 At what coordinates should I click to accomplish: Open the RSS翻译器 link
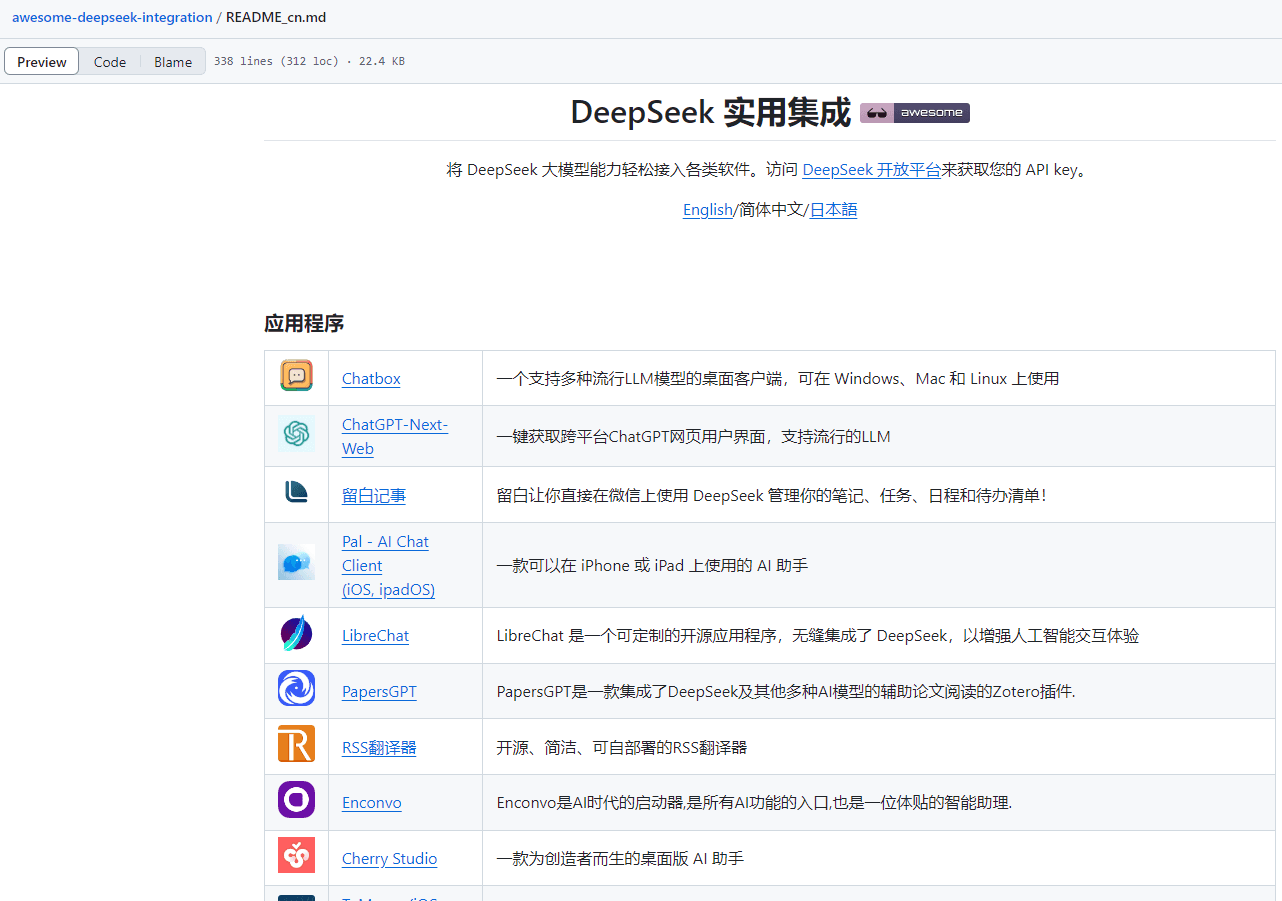click(379, 748)
